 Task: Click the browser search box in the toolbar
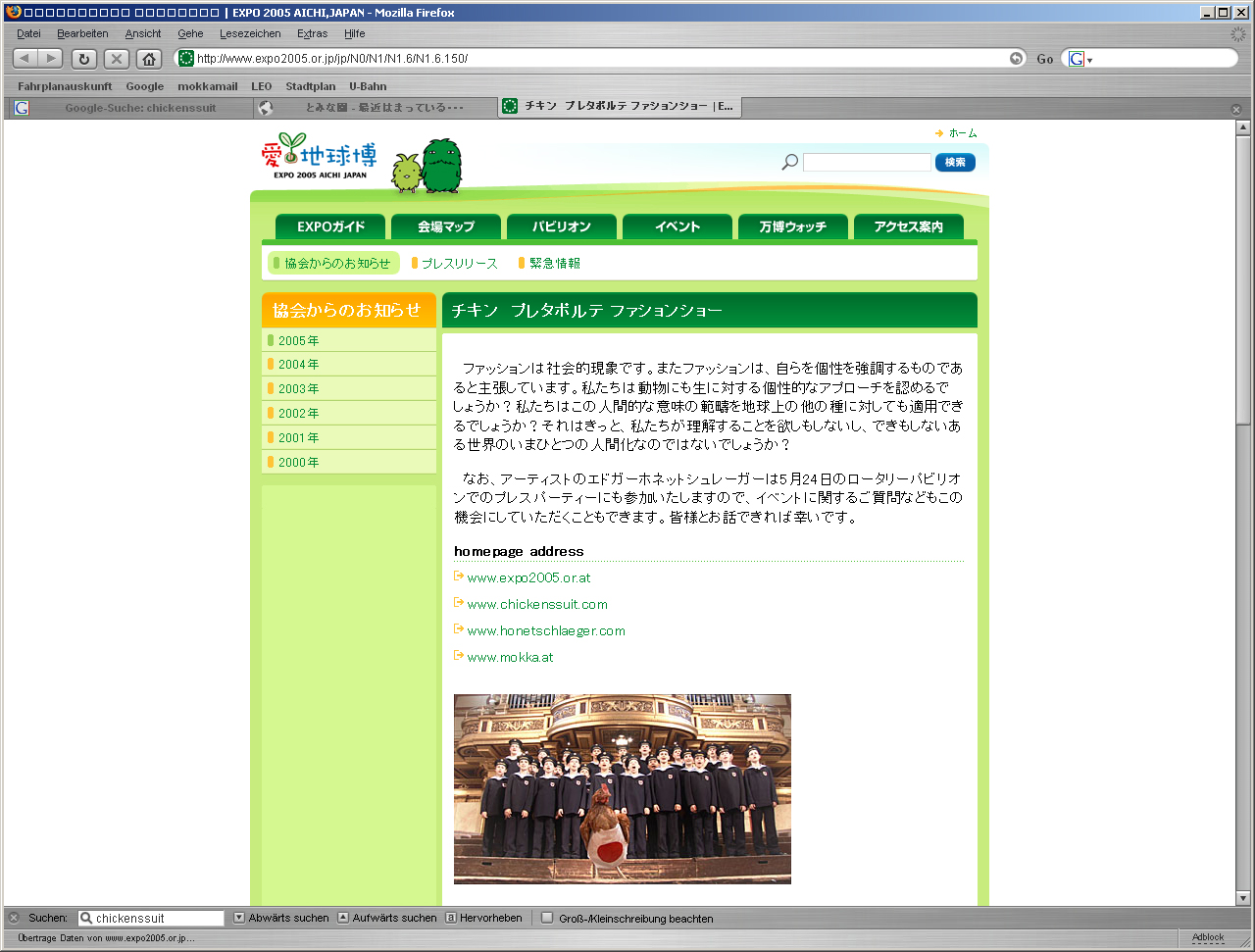click(x=1164, y=59)
